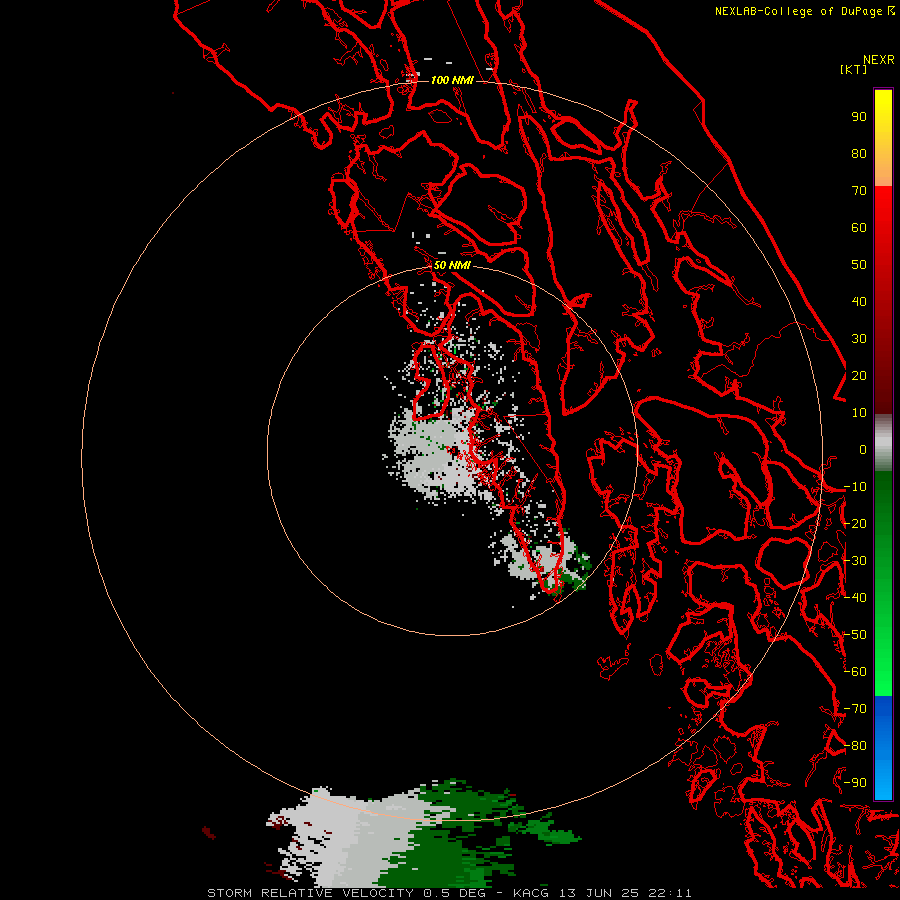The width and height of the screenshot is (900, 900).
Task: Click the -20 tick label on velocity scale
Action: click(x=855, y=523)
